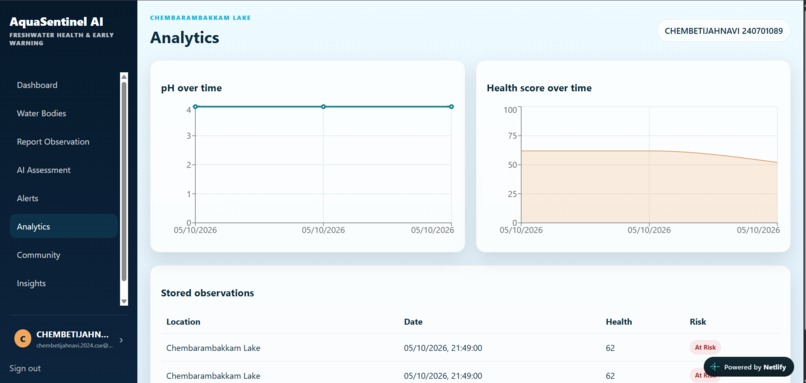This screenshot has width=806, height=383.
Task: Click the Sign out link
Action: [25, 368]
